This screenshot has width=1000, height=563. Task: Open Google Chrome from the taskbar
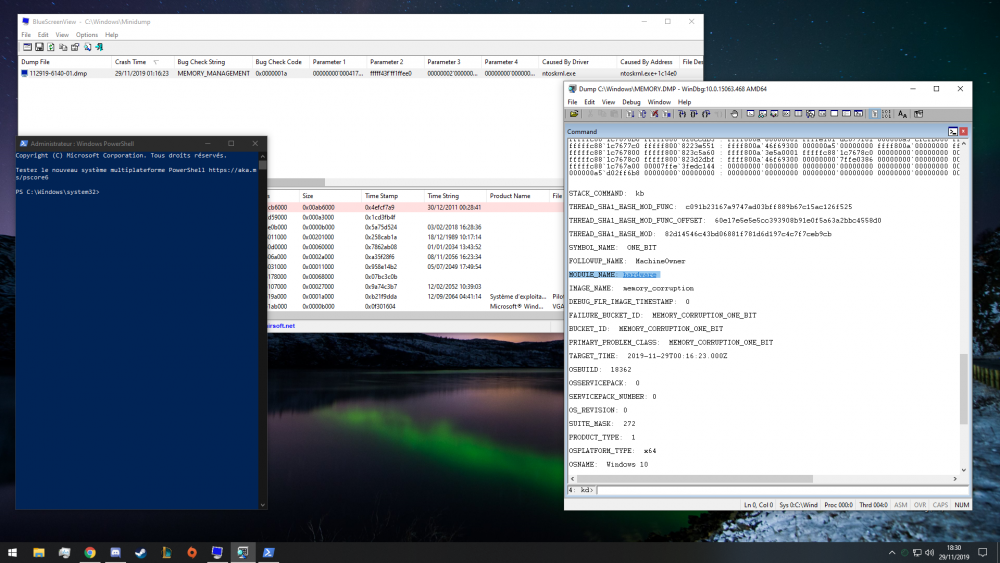[90, 553]
